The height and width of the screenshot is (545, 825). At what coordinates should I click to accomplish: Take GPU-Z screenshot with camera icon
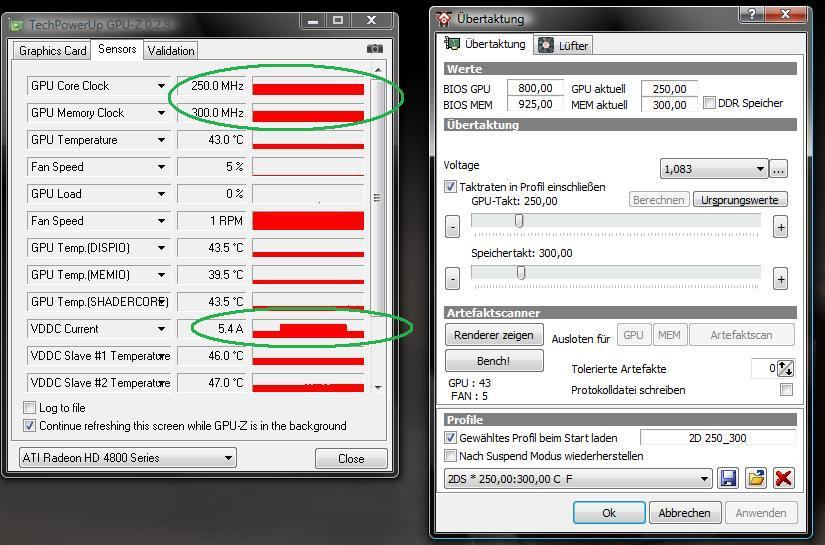tap(375, 49)
